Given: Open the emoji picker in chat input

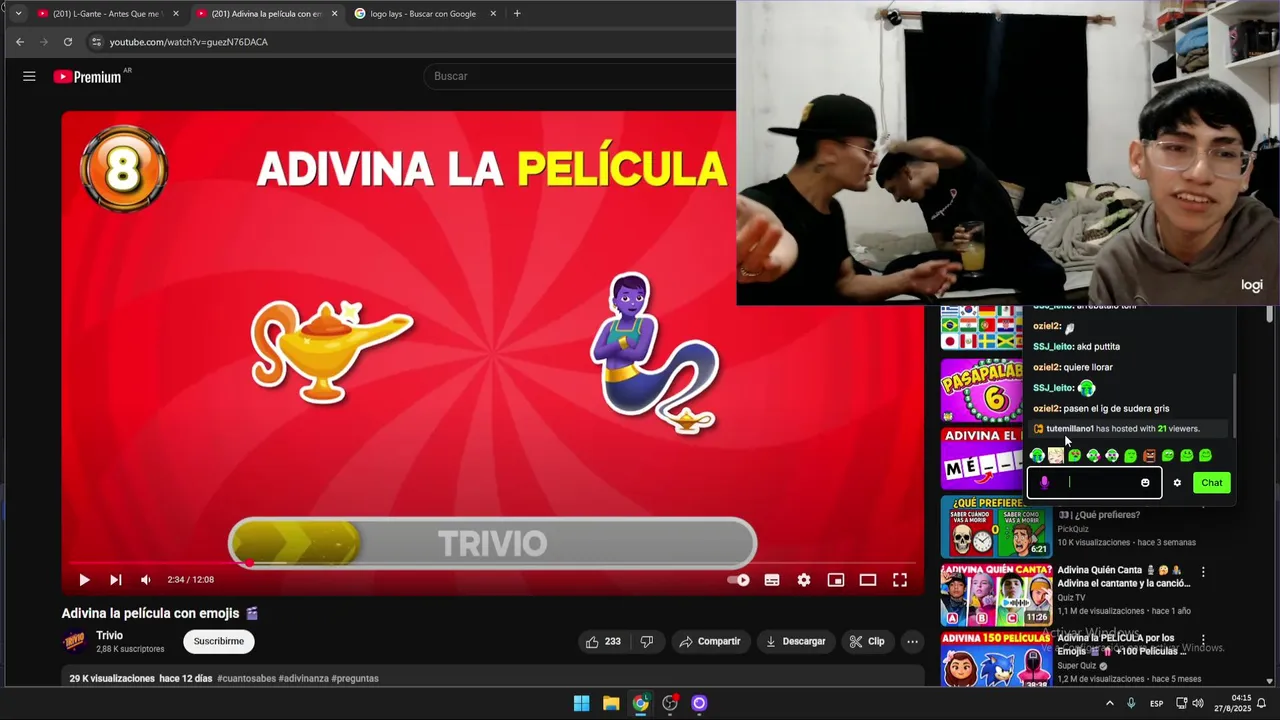Looking at the screenshot, I should click(1145, 483).
